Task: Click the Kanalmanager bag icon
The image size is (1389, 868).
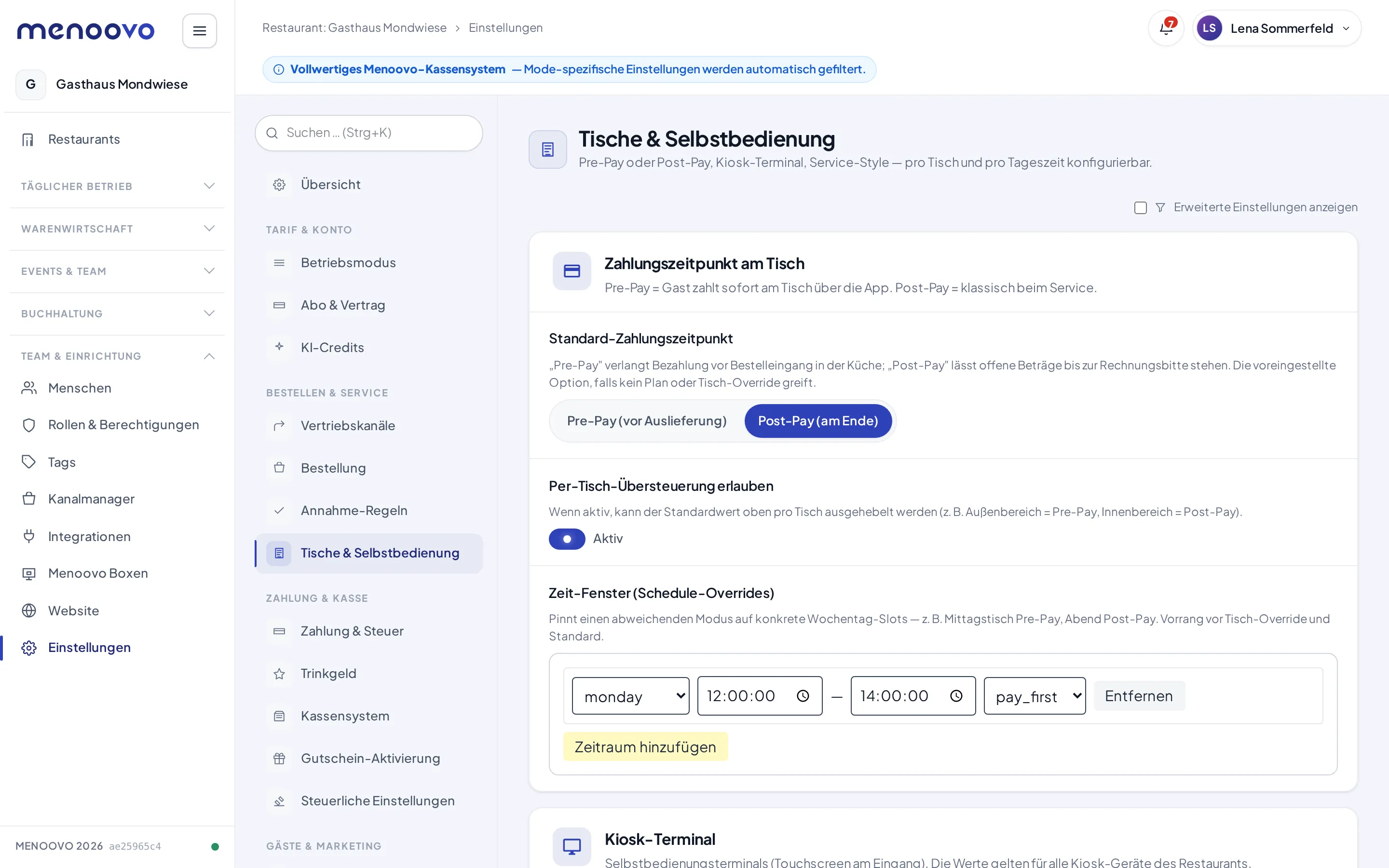Action: 29,499
